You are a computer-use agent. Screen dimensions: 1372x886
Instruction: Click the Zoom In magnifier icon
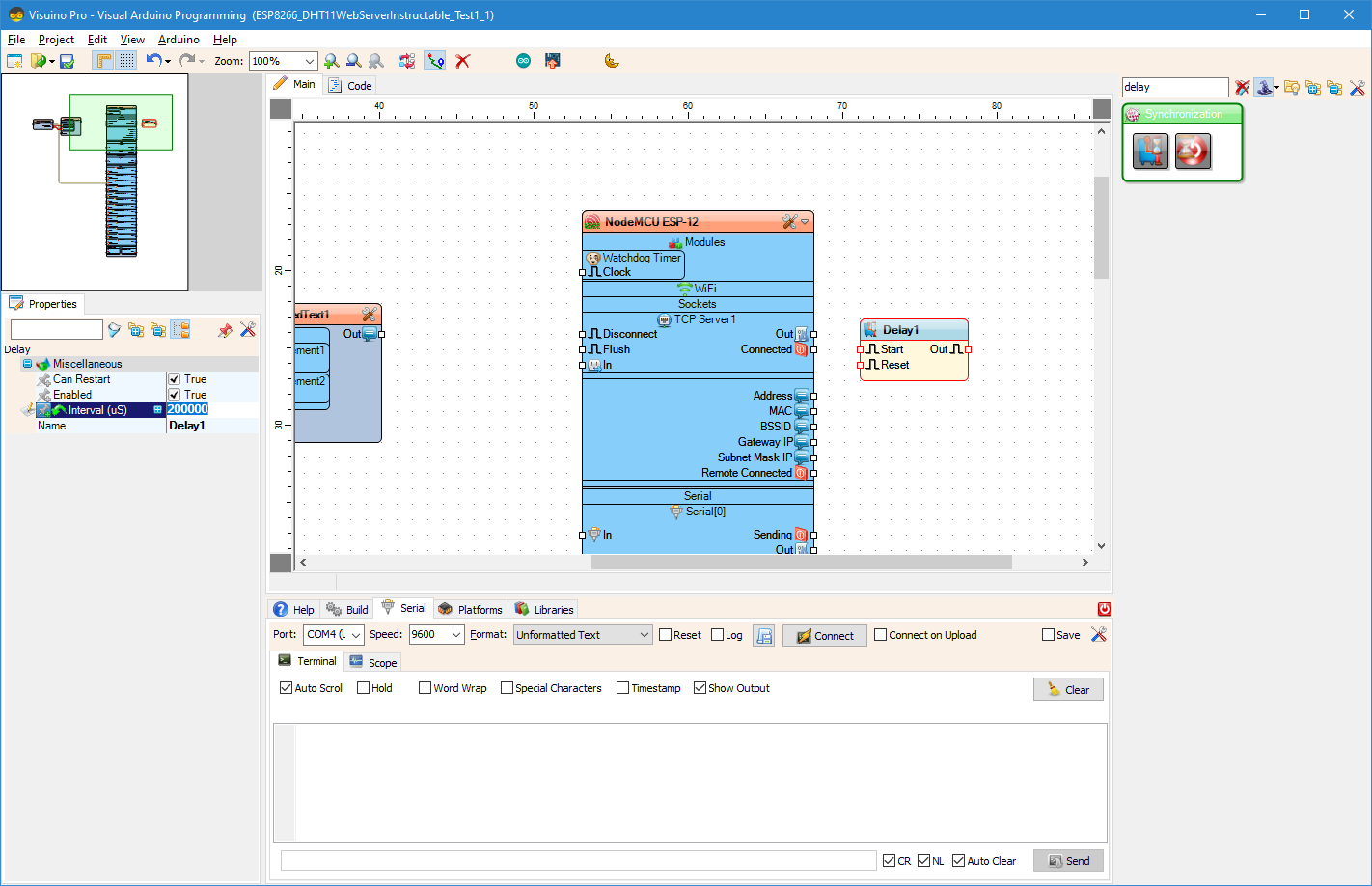[332, 61]
